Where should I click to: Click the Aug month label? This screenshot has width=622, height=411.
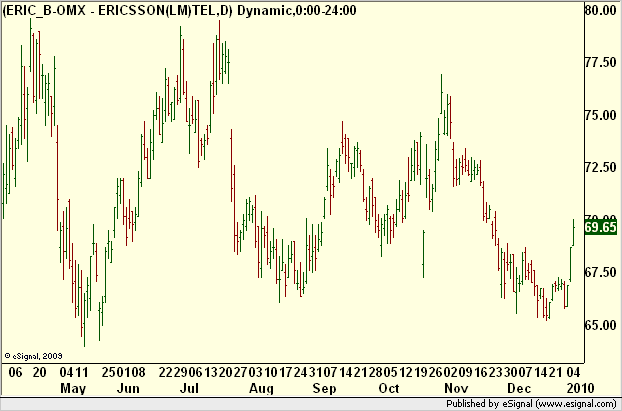[261, 388]
